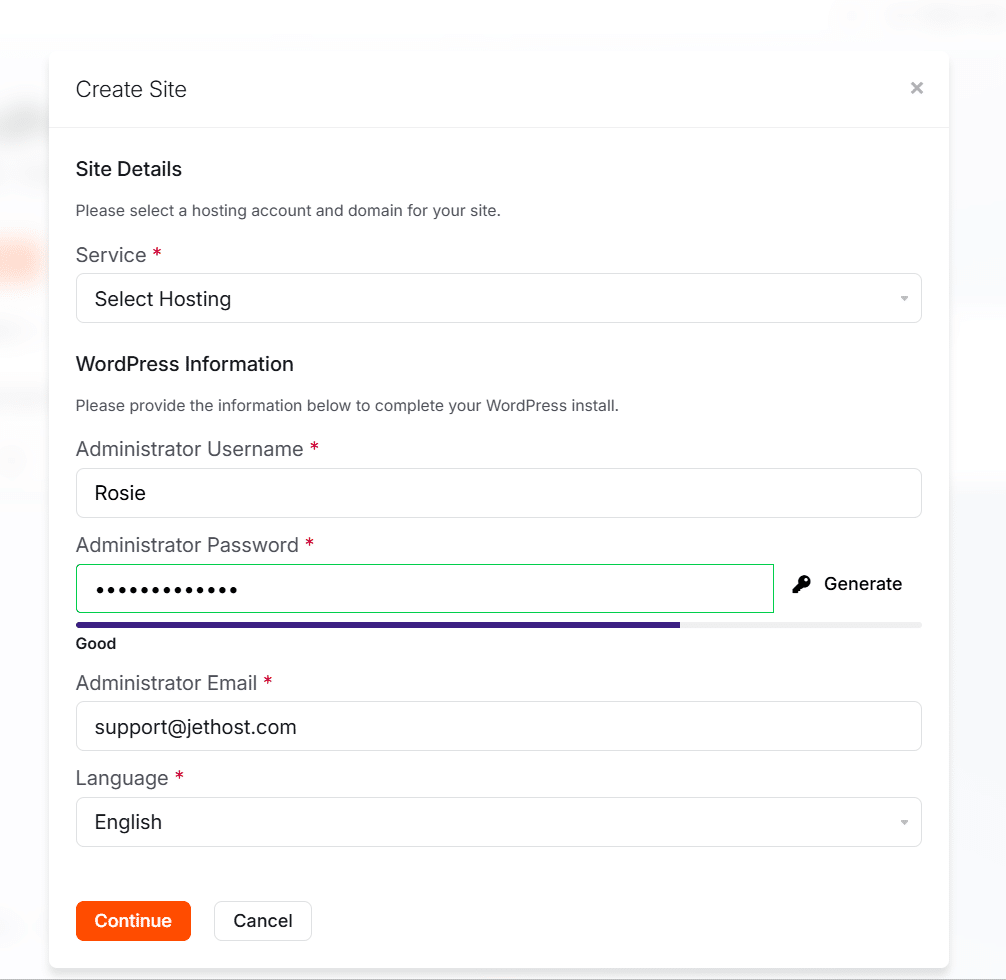Click the Generate password key icon
Image resolution: width=1006 pixels, height=980 pixels.
click(x=802, y=583)
